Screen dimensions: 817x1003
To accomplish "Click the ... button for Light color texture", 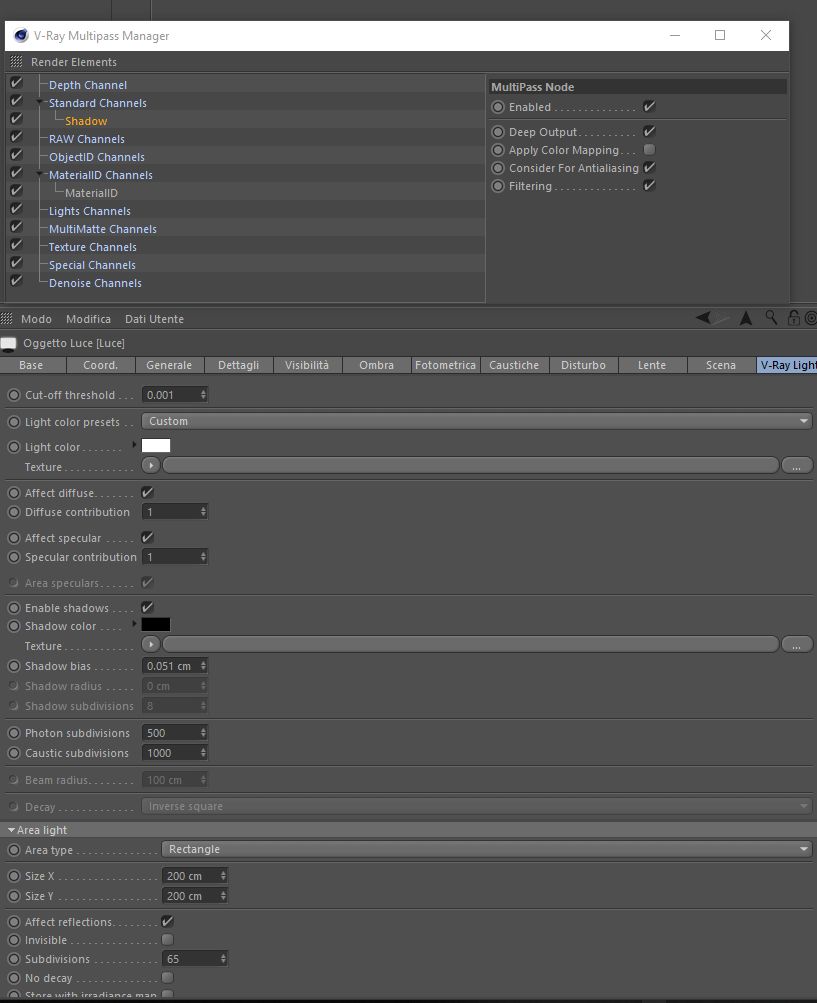I will [x=797, y=465].
